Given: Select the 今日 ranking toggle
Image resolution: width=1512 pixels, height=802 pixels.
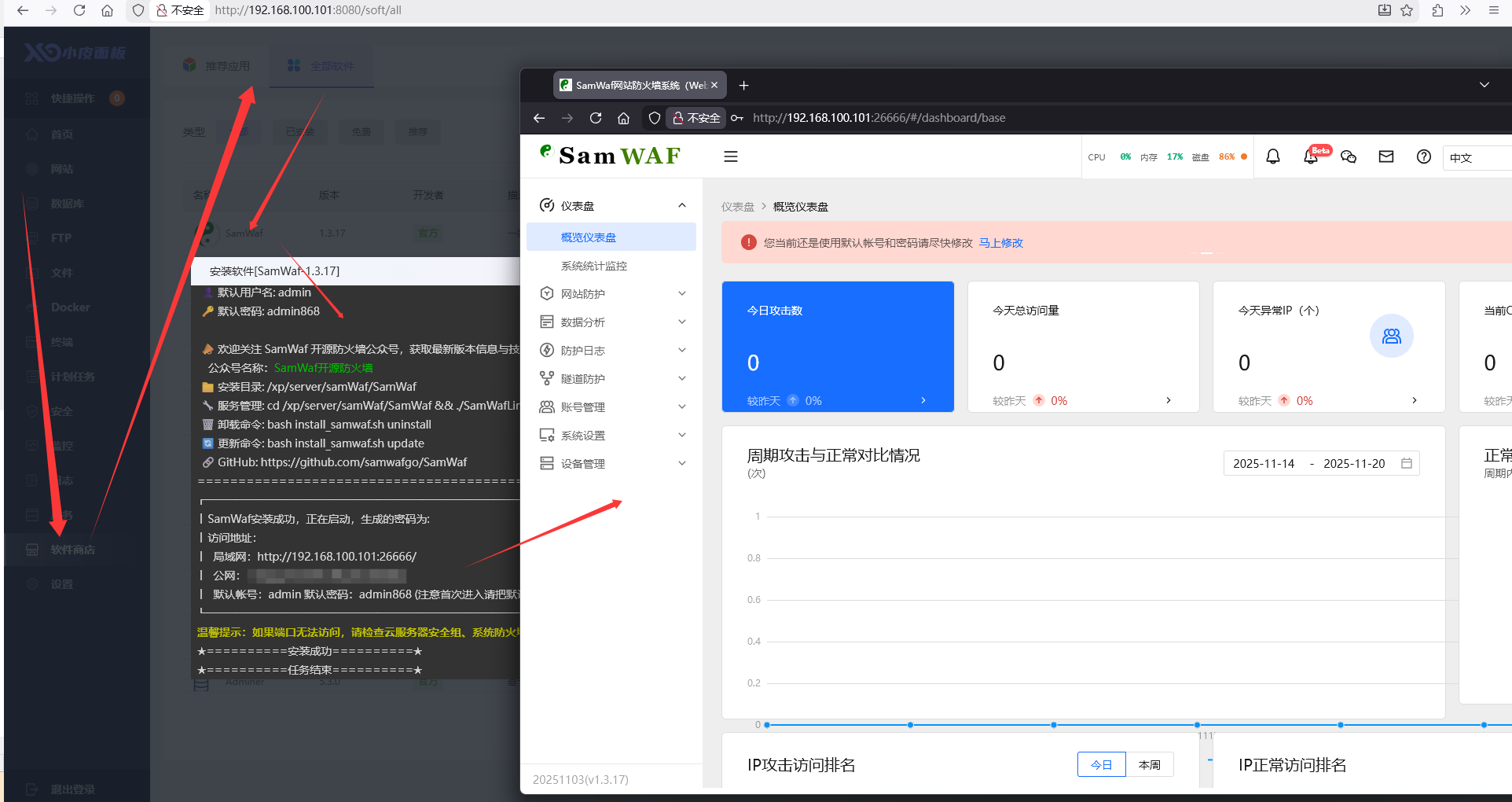Looking at the screenshot, I should 1101,764.
